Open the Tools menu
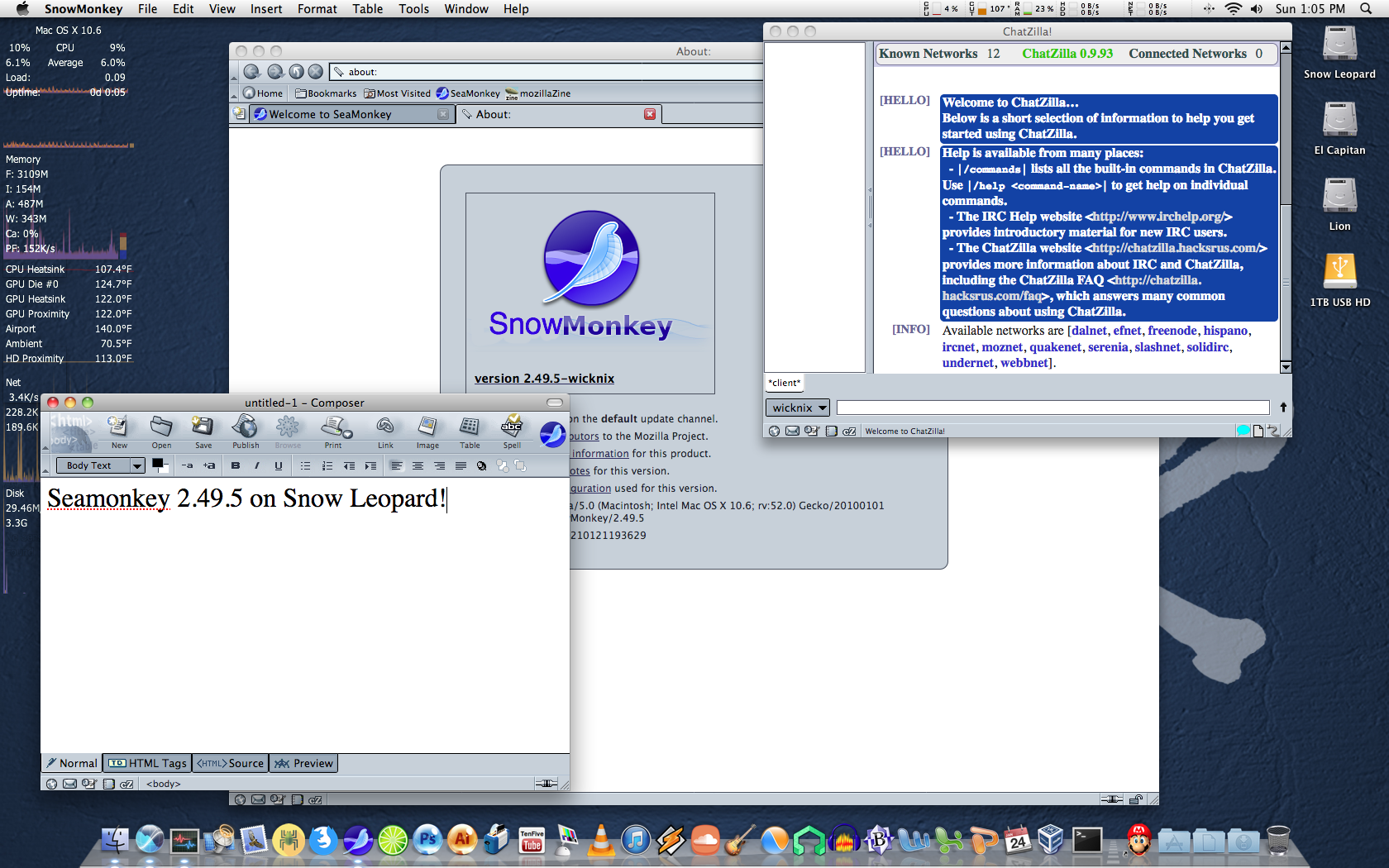The height and width of the screenshot is (868, 1389). point(413,9)
